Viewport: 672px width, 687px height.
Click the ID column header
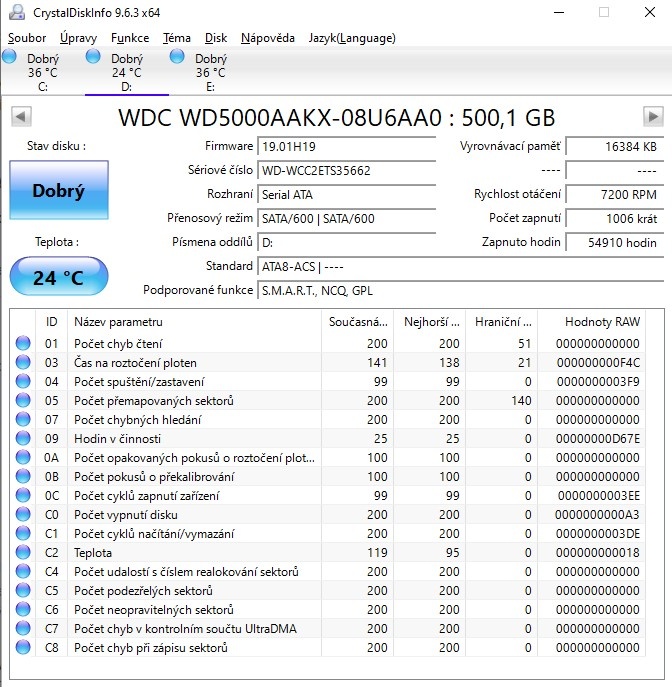coord(51,322)
